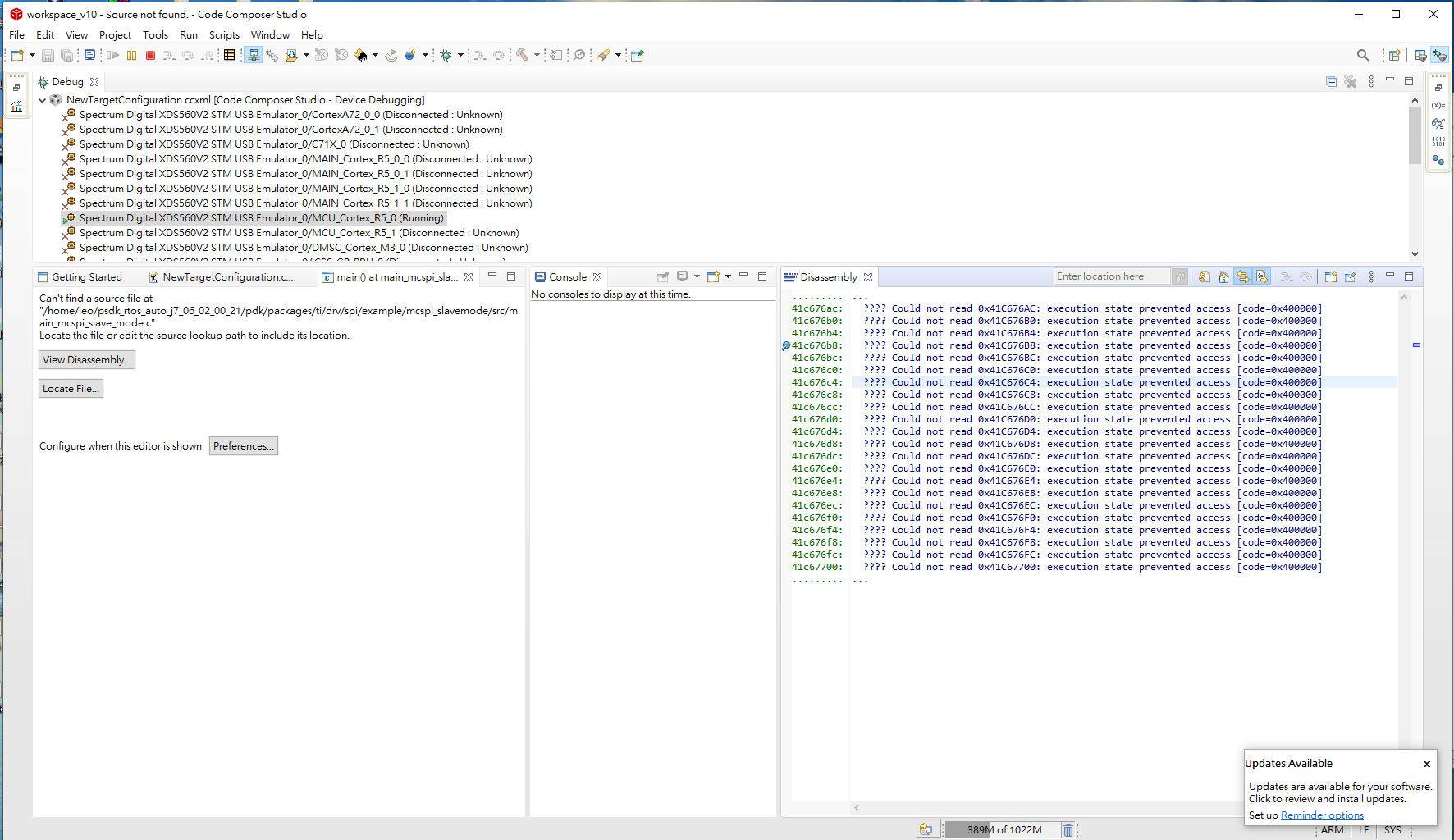Viewport: 1454px width, 840px height.
Task: Toggle Link with Active Debug Context in Disassembly
Action: coord(1242,276)
